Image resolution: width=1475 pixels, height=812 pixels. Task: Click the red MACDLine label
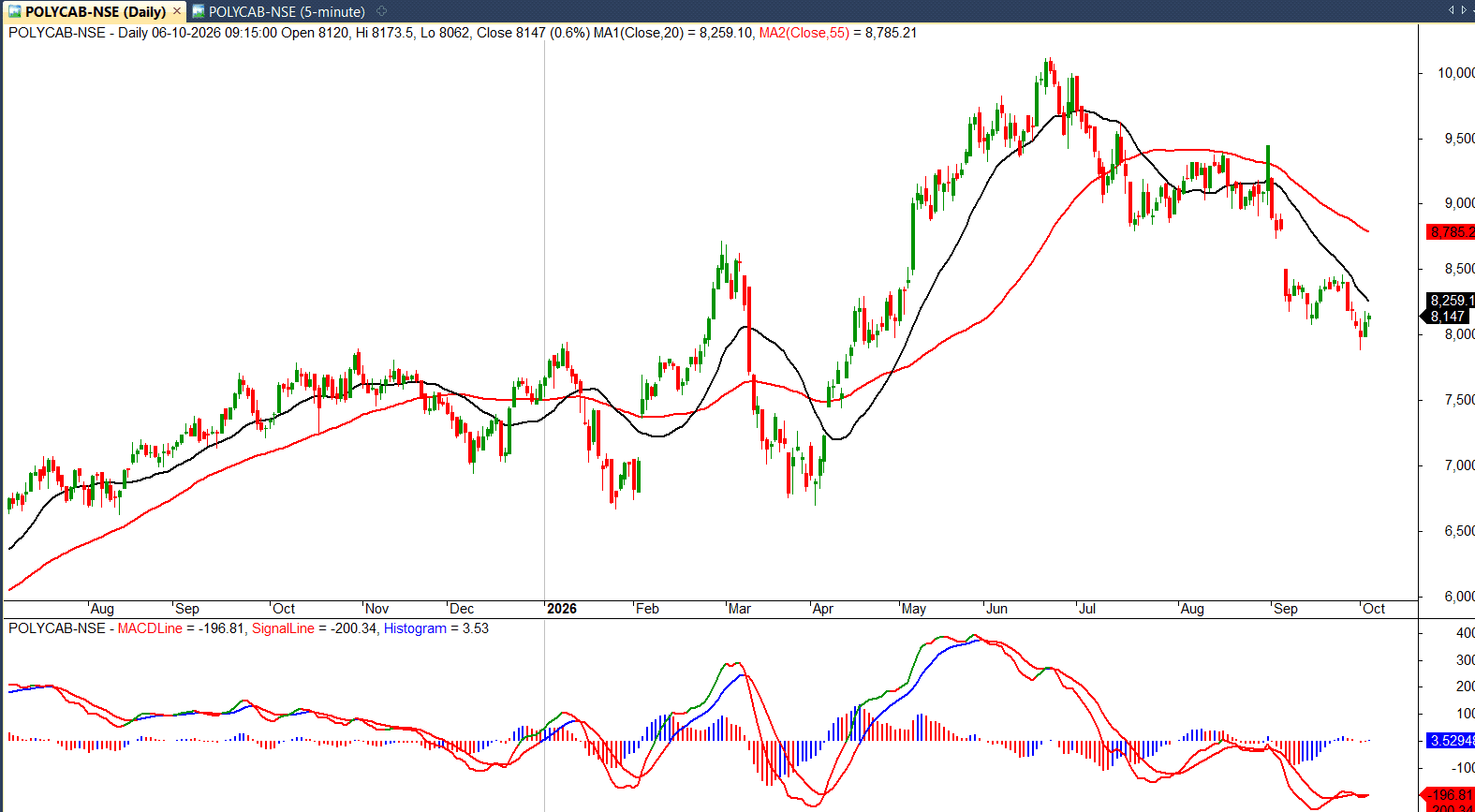[150, 628]
